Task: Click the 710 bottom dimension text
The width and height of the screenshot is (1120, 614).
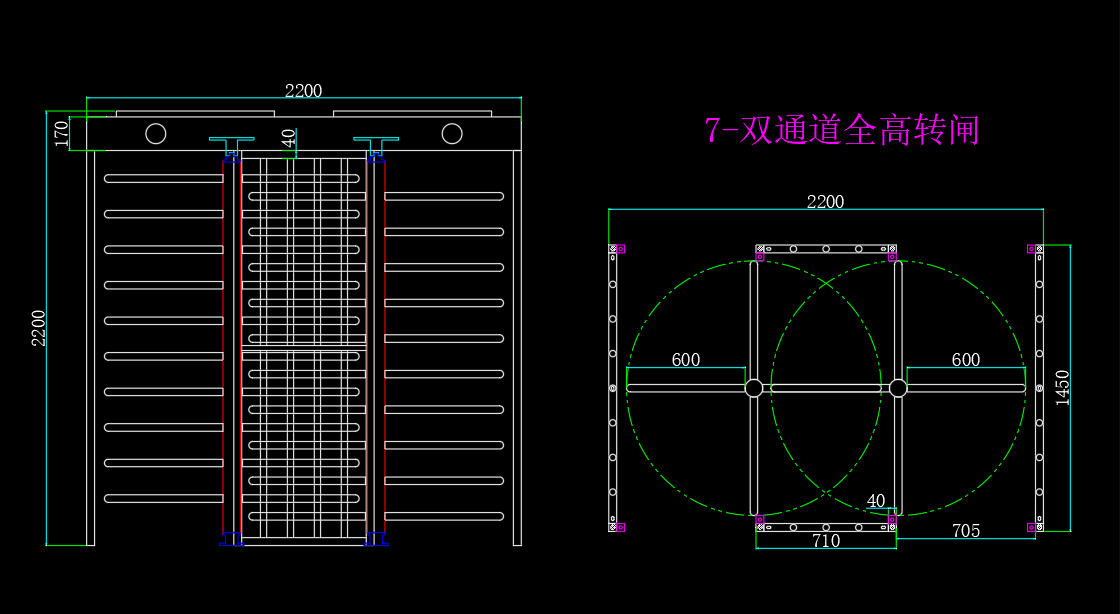Action: [826, 541]
